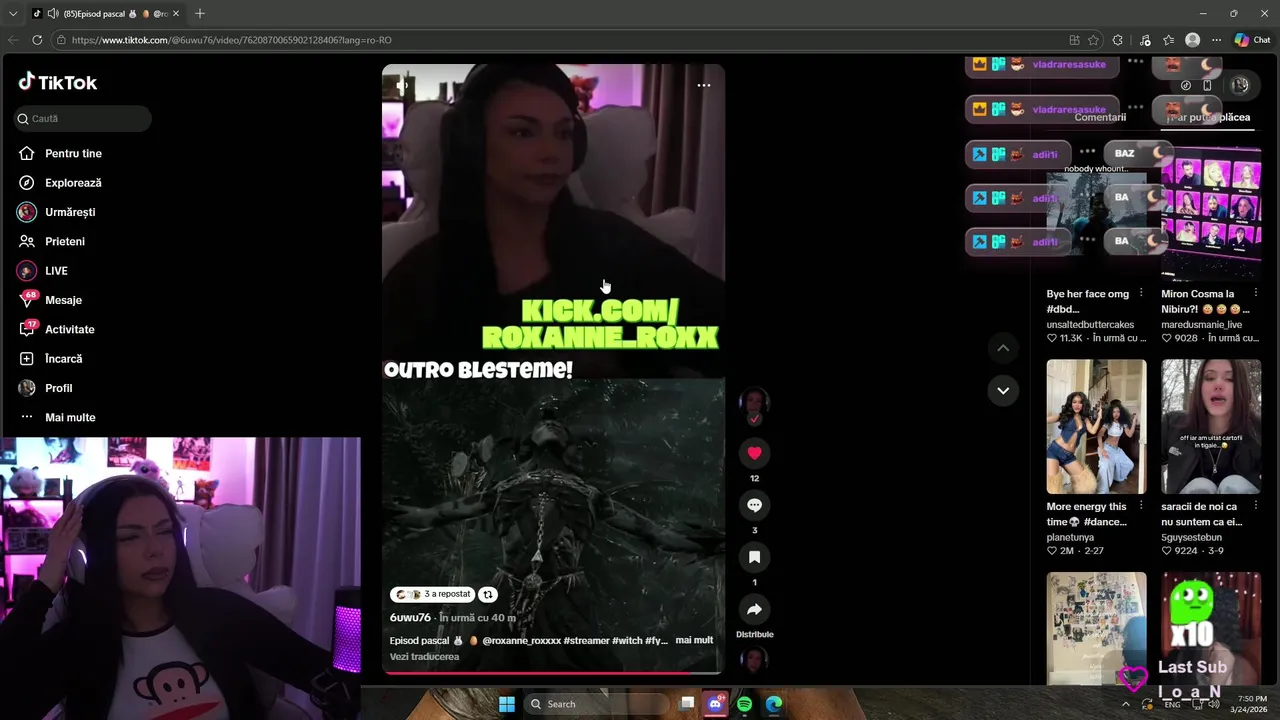
Task: Open browser extensions puzzle icon
Action: click(x=1118, y=40)
